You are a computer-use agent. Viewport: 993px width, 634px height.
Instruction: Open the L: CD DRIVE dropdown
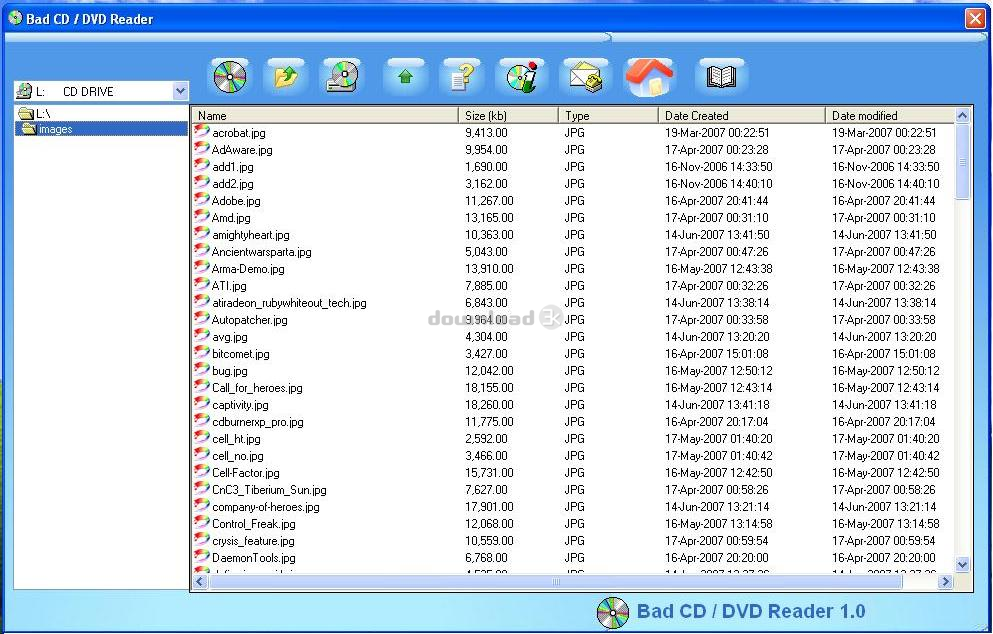[180, 91]
